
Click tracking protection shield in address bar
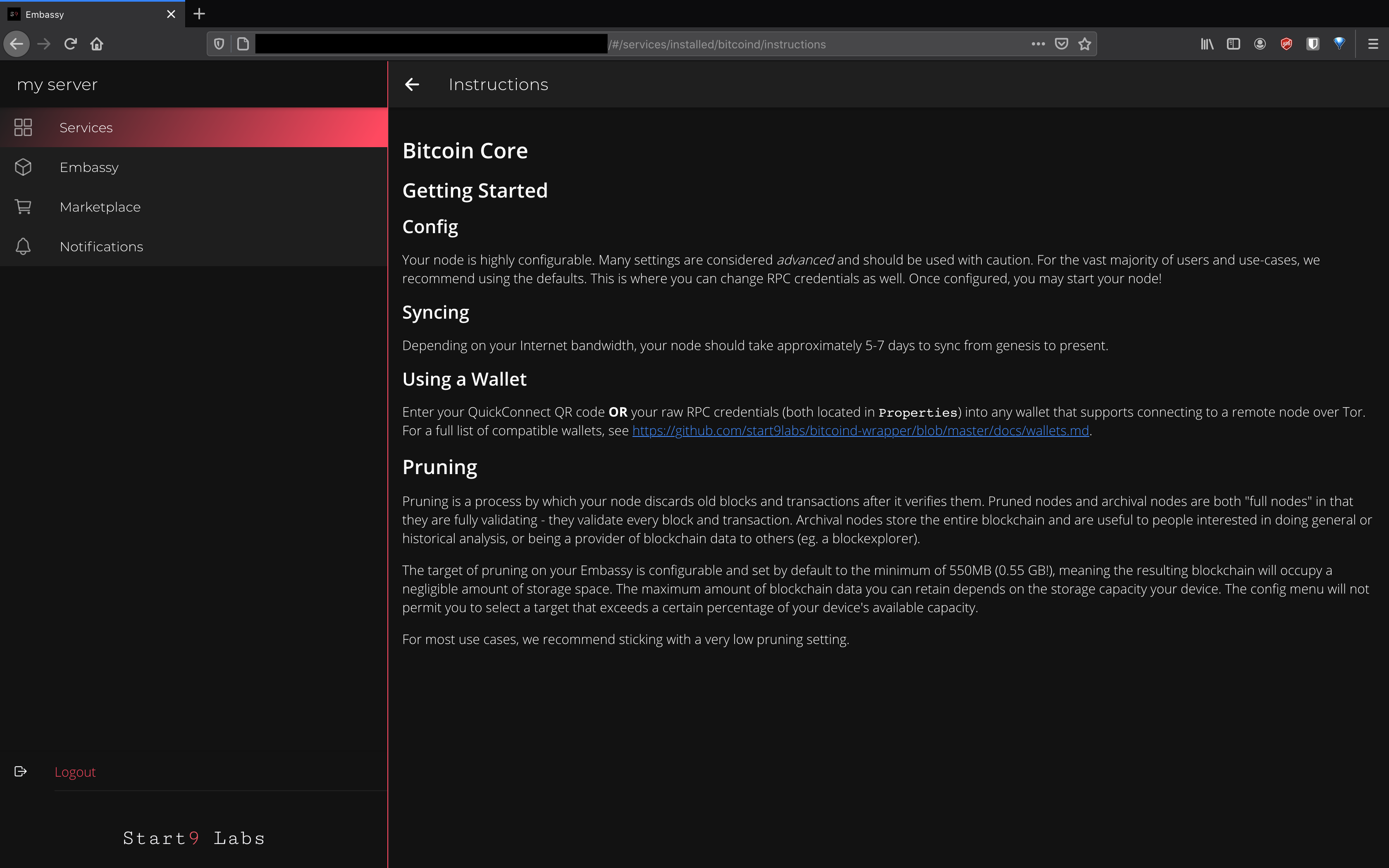[x=219, y=44]
